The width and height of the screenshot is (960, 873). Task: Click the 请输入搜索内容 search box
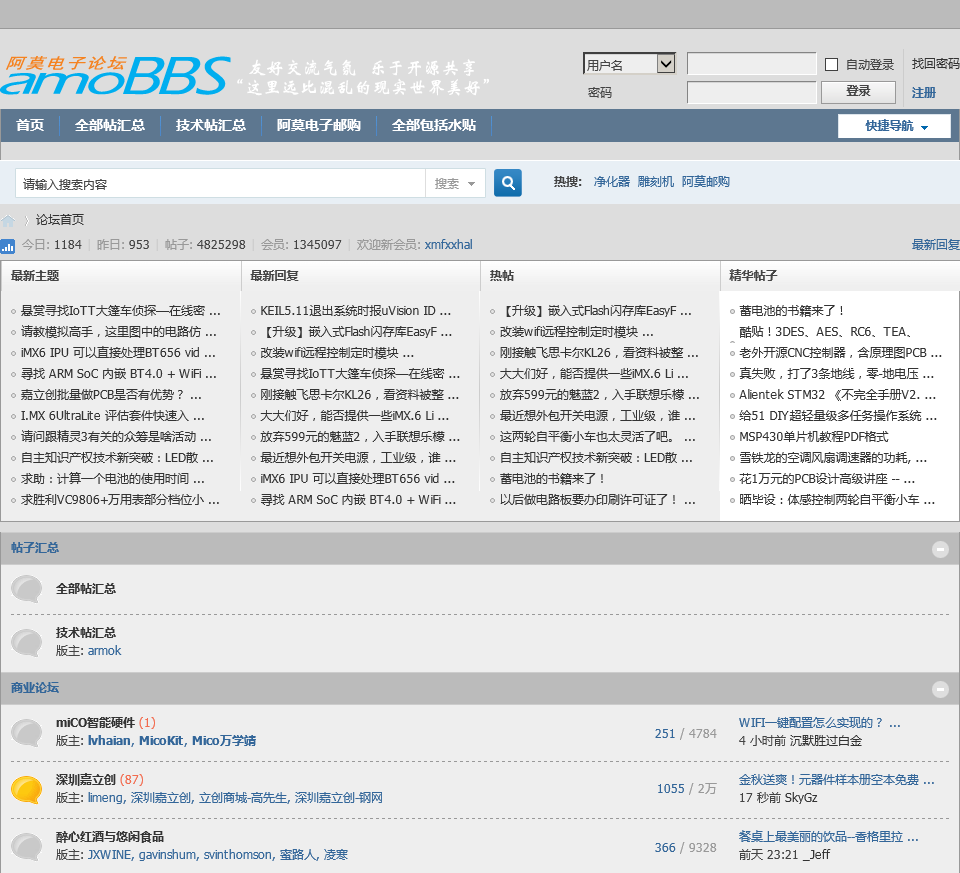[220, 184]
